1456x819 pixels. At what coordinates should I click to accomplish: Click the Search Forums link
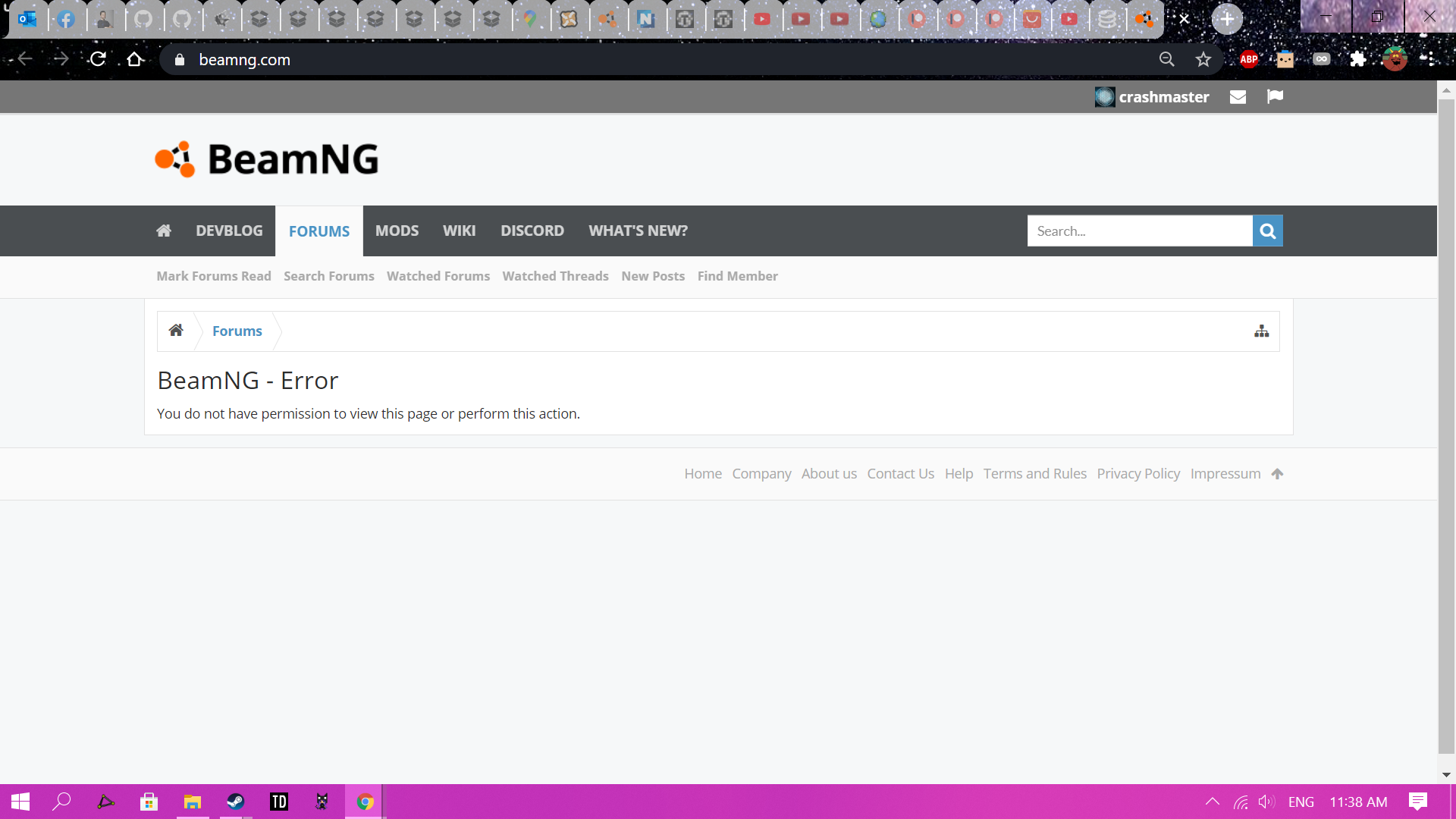click(x=328, y=276)
